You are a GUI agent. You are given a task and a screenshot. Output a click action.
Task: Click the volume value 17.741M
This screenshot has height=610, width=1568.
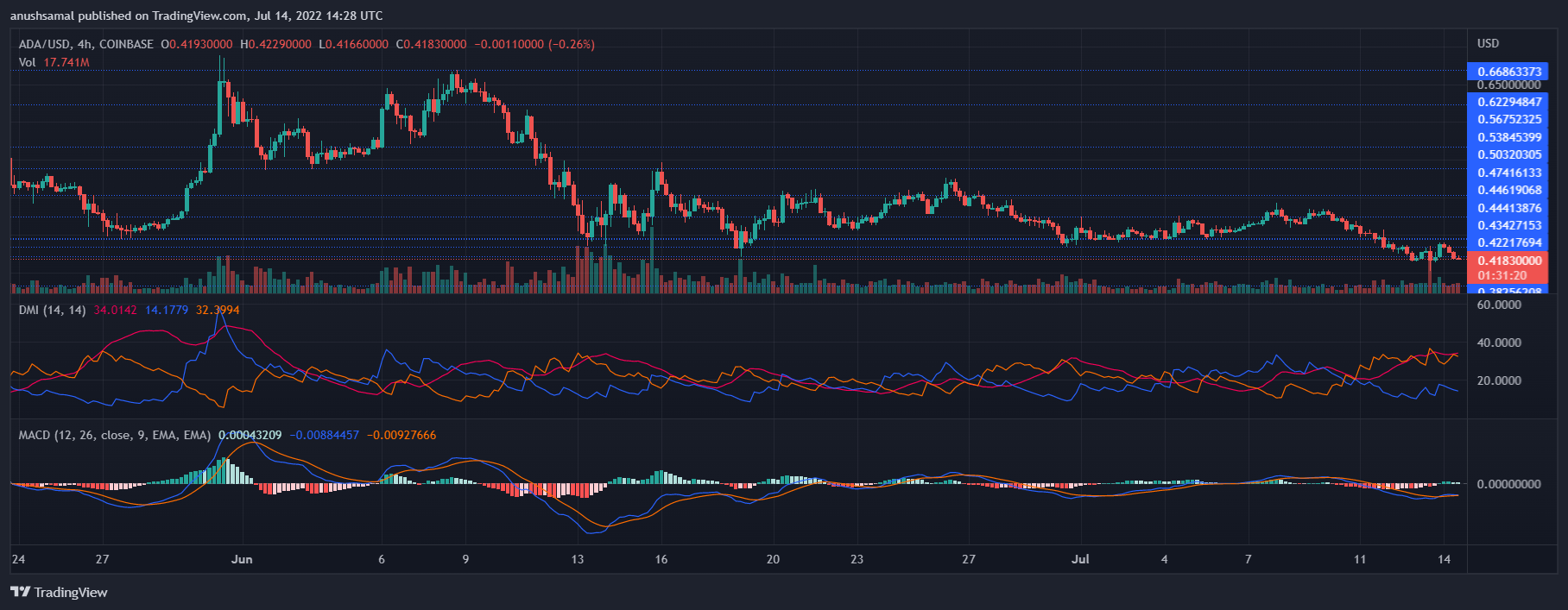point(66,62)
